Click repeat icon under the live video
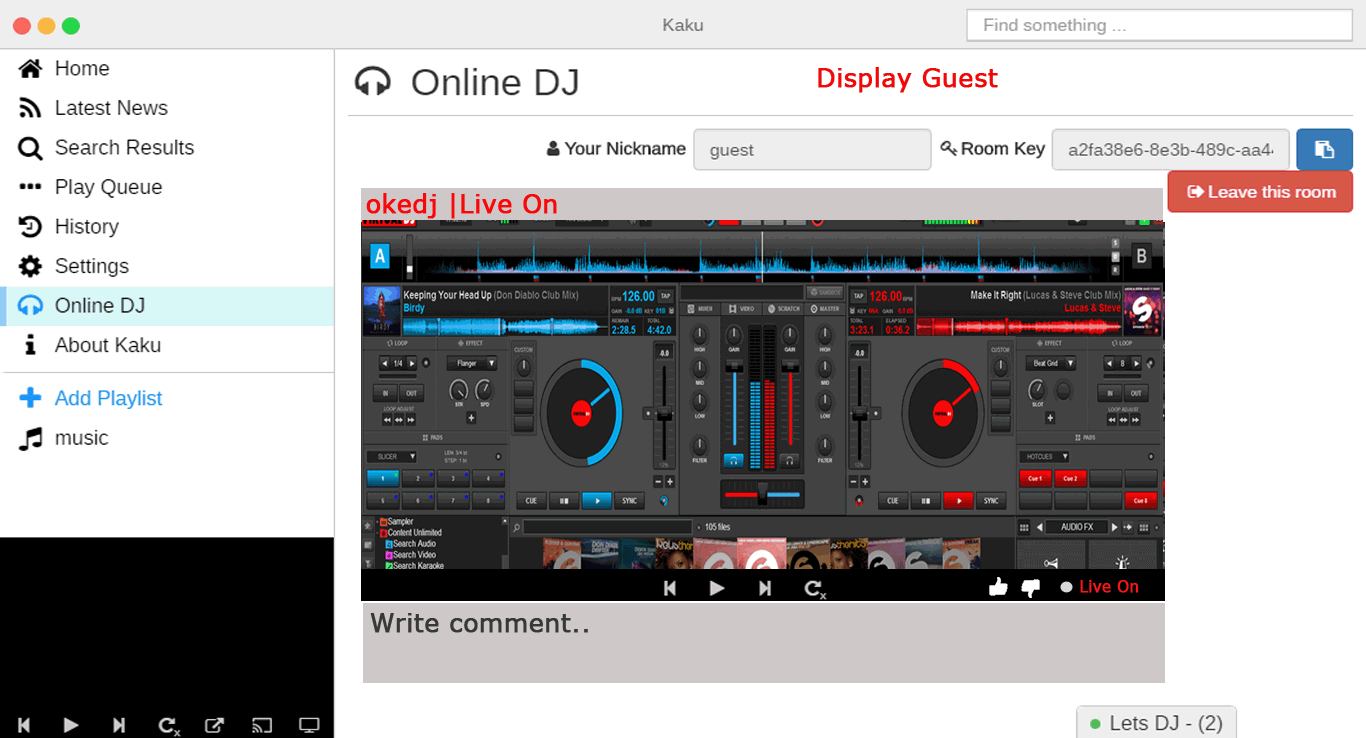This screenshot has width=1366, height=738. [x=815, y=589]
